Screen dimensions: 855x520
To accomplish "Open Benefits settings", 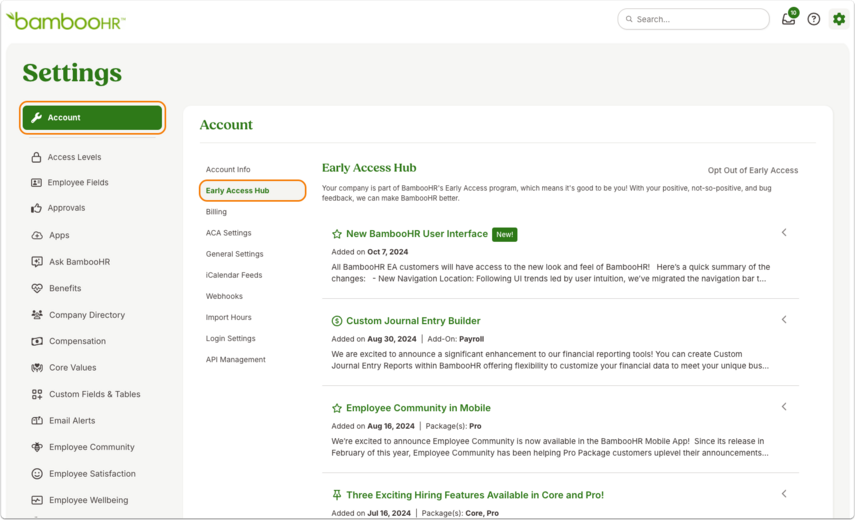I will click(x=65, y=288).
